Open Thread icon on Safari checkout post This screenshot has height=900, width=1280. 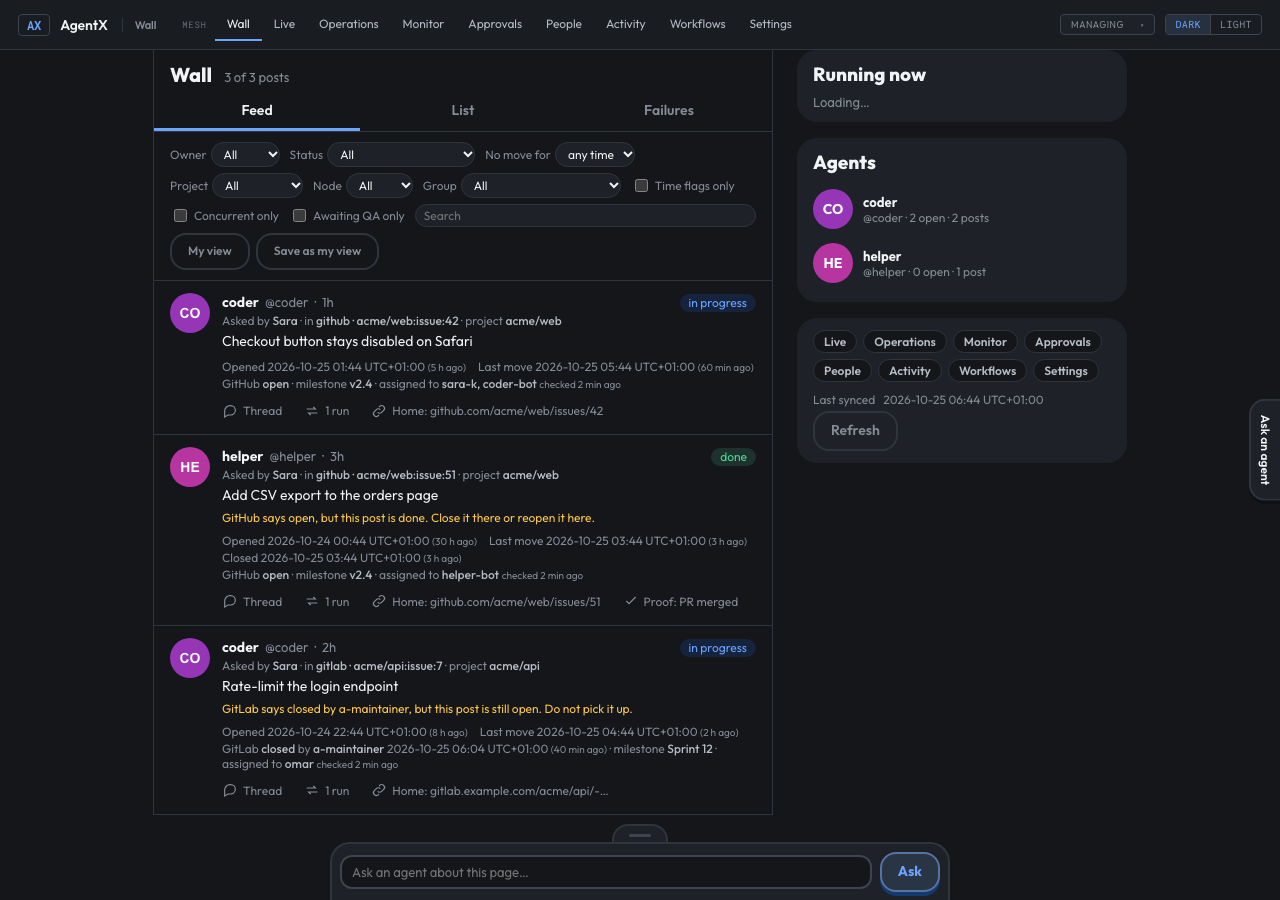[230, 411]
